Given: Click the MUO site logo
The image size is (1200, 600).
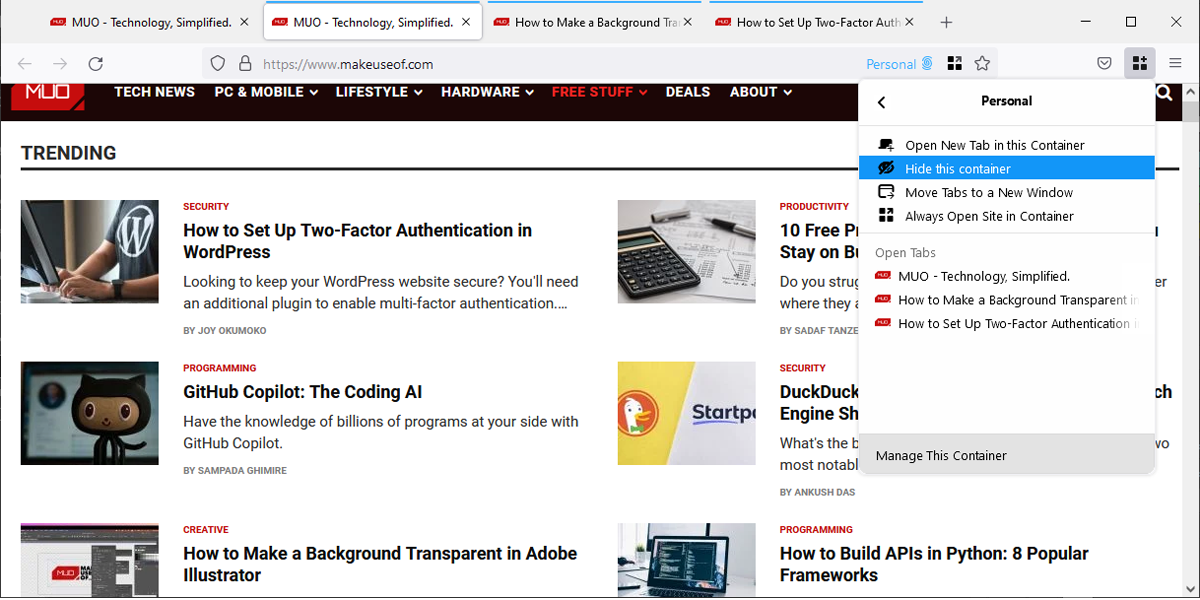Looking at the screenshot, I should [x=47, y=94].
